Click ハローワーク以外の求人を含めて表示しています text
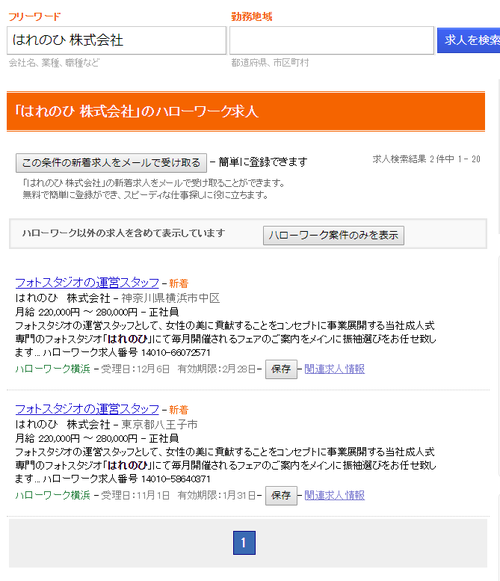This screenshot has height=581, width=500. (x=124, y=233)
